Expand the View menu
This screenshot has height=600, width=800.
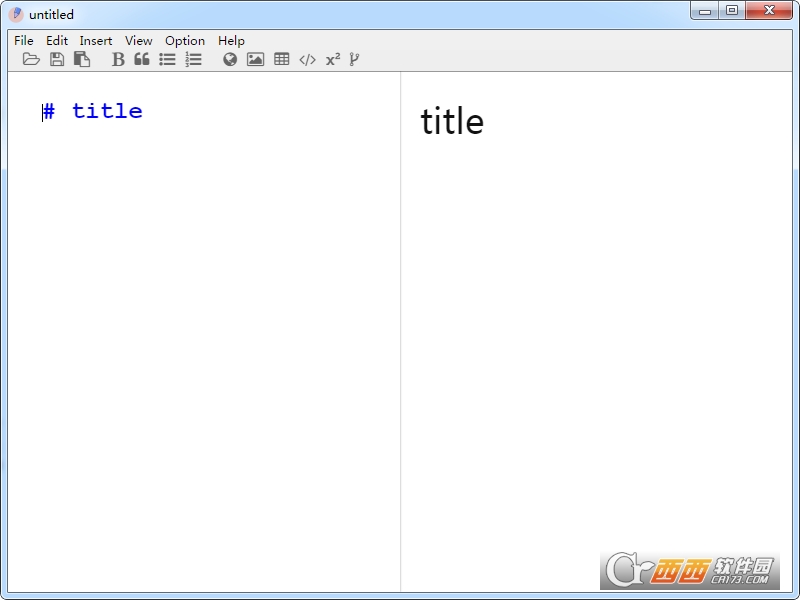click(139, 41)
